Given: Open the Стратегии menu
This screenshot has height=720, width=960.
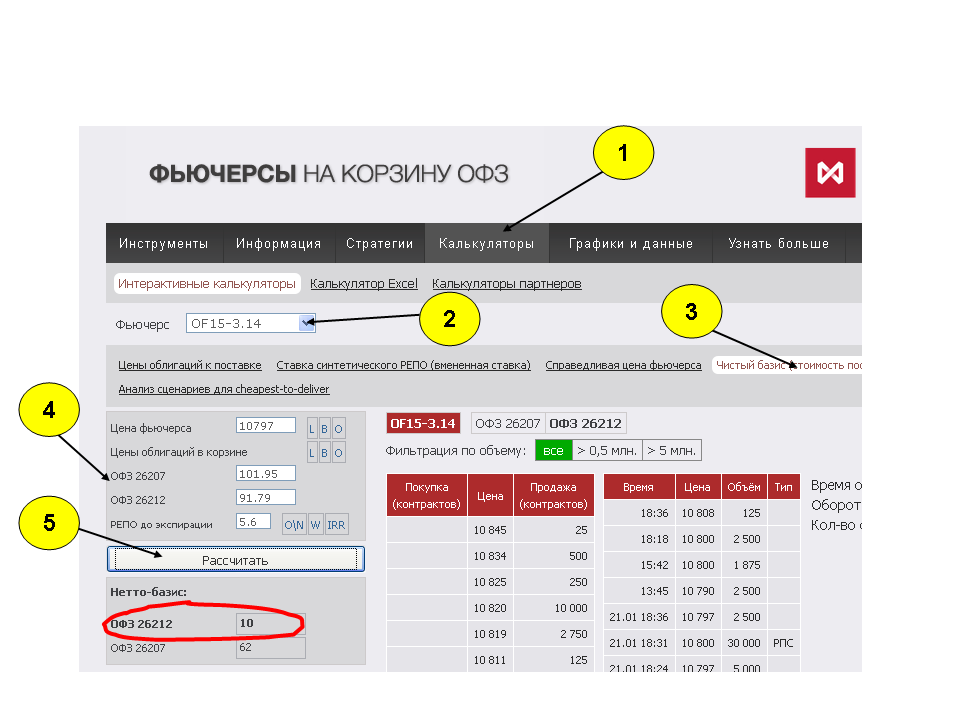Looking at the screenshot, I should click(x=380, y=244).
